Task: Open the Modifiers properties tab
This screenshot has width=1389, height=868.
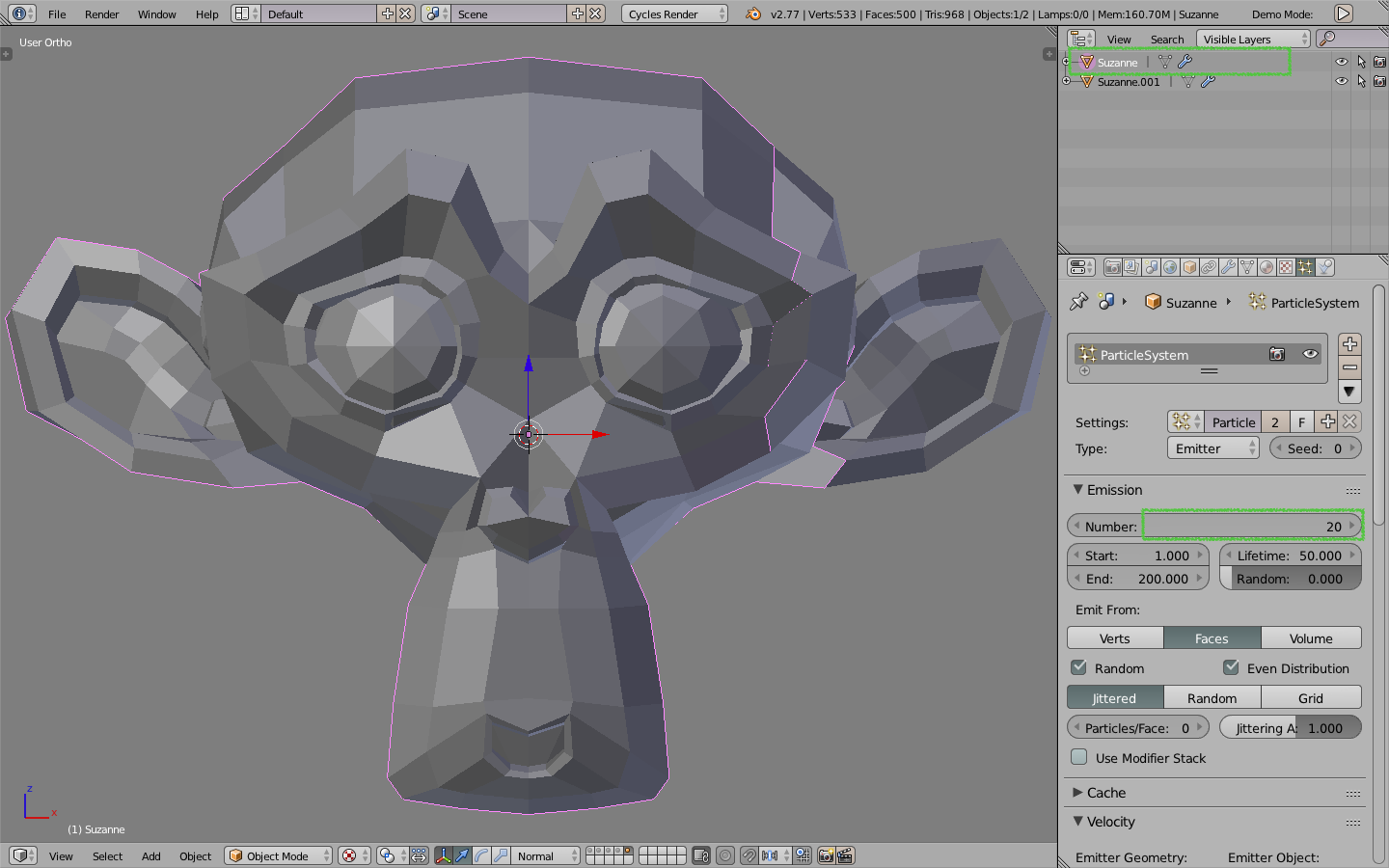Action: 1228,267
